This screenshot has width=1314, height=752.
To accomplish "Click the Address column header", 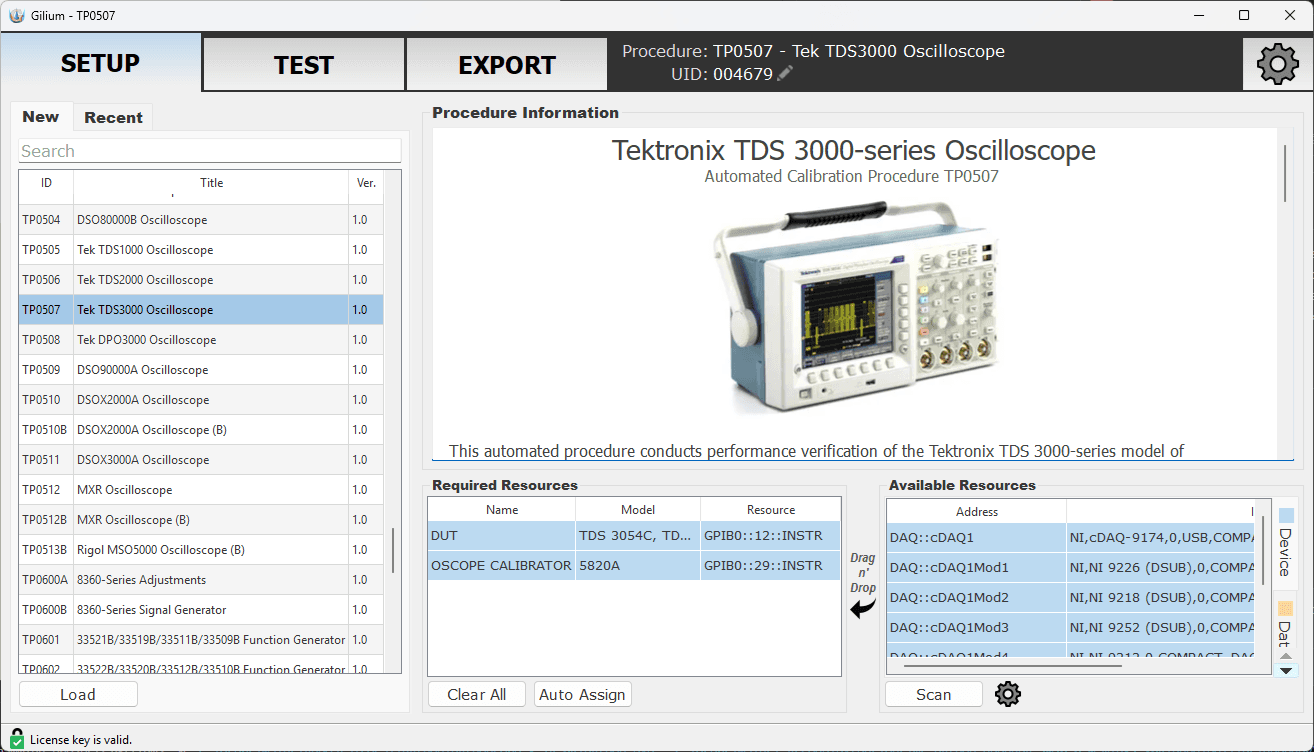I will [977, 511].
